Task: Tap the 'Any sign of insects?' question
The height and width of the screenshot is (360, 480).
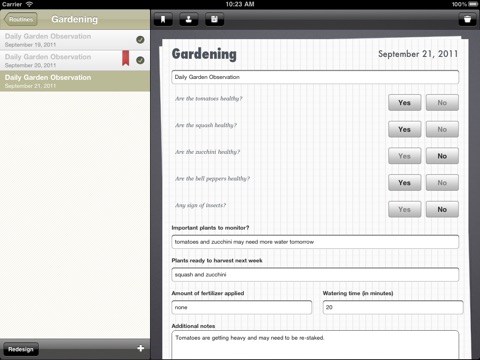Action: click(x=200, y=205)
